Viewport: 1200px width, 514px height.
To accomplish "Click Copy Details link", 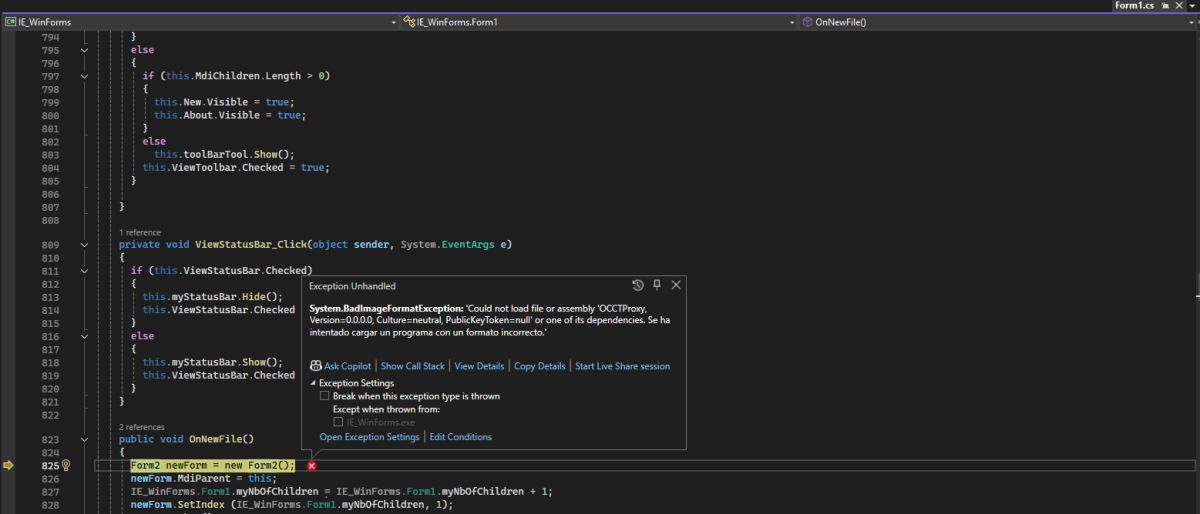I will [540, 366].
